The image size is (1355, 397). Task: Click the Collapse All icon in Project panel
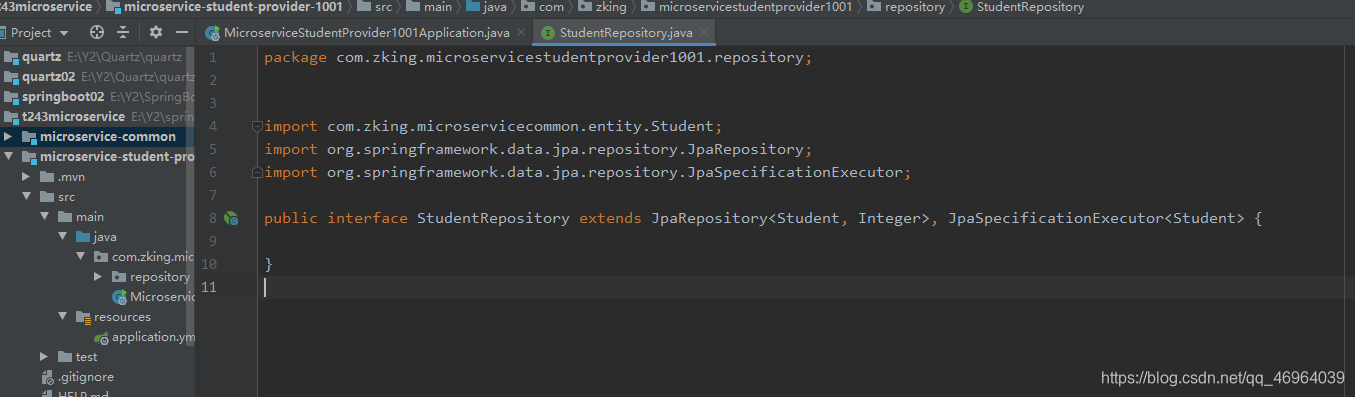[122, 32]
